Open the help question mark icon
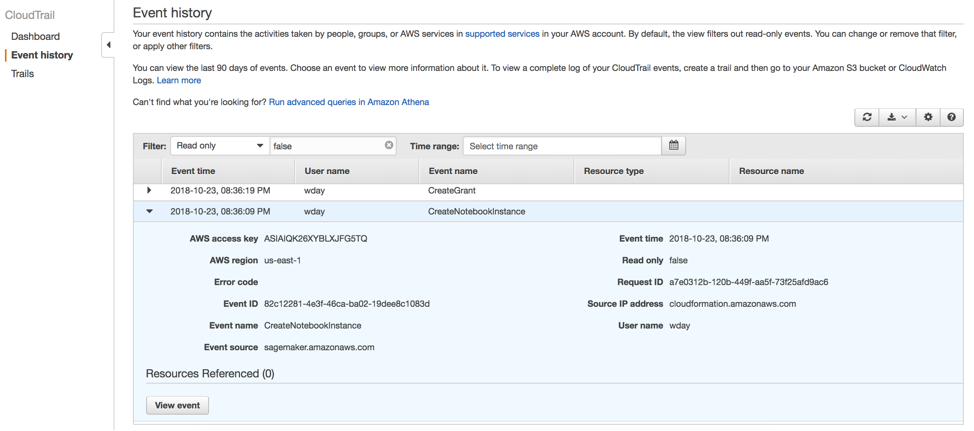This screenshot has height=431, width=974. click(952, 117)
